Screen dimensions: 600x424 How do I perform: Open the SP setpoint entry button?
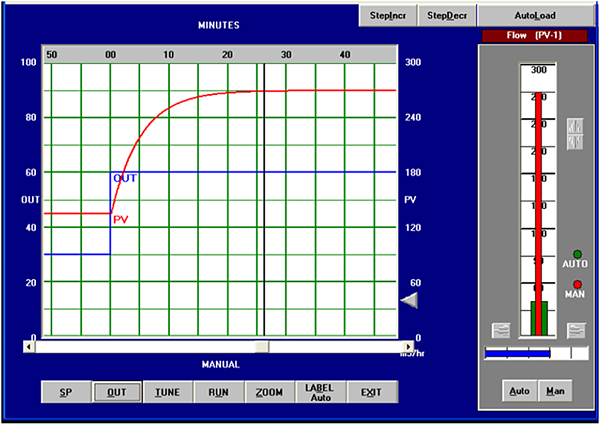(66, 392)
